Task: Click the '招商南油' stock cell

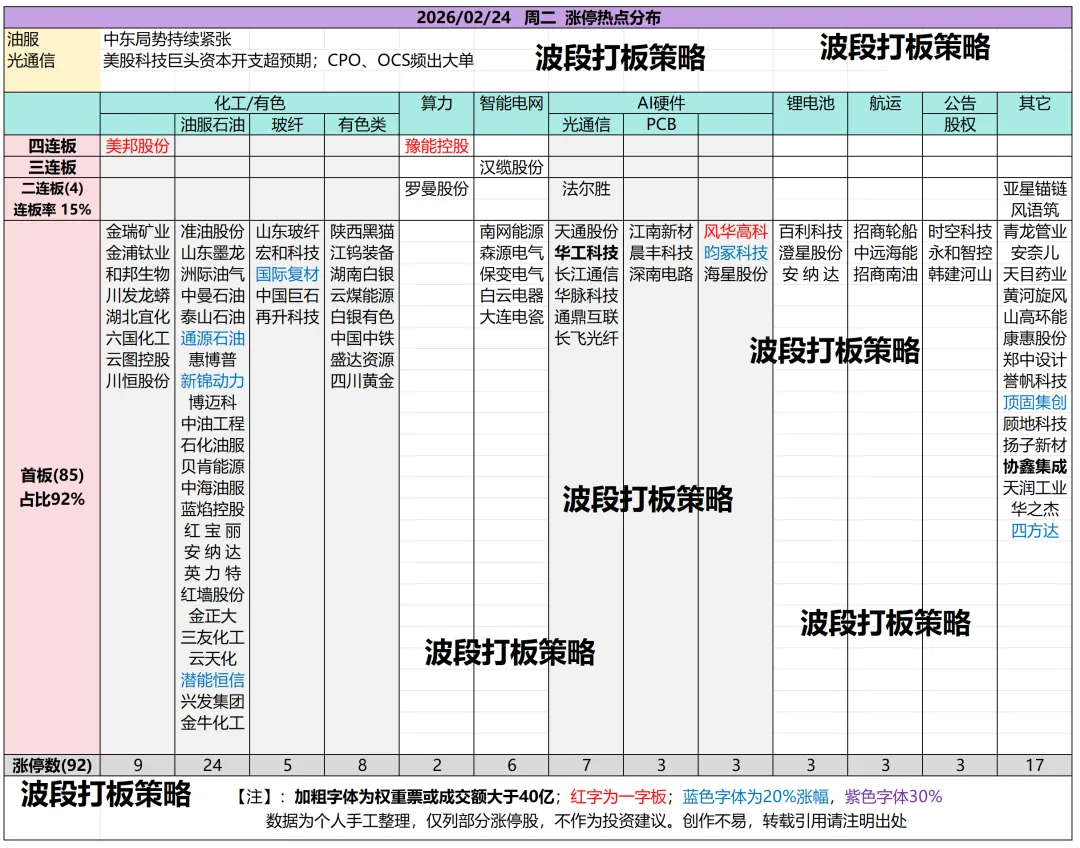Action: pyautogui.click(x=885, y=274)
